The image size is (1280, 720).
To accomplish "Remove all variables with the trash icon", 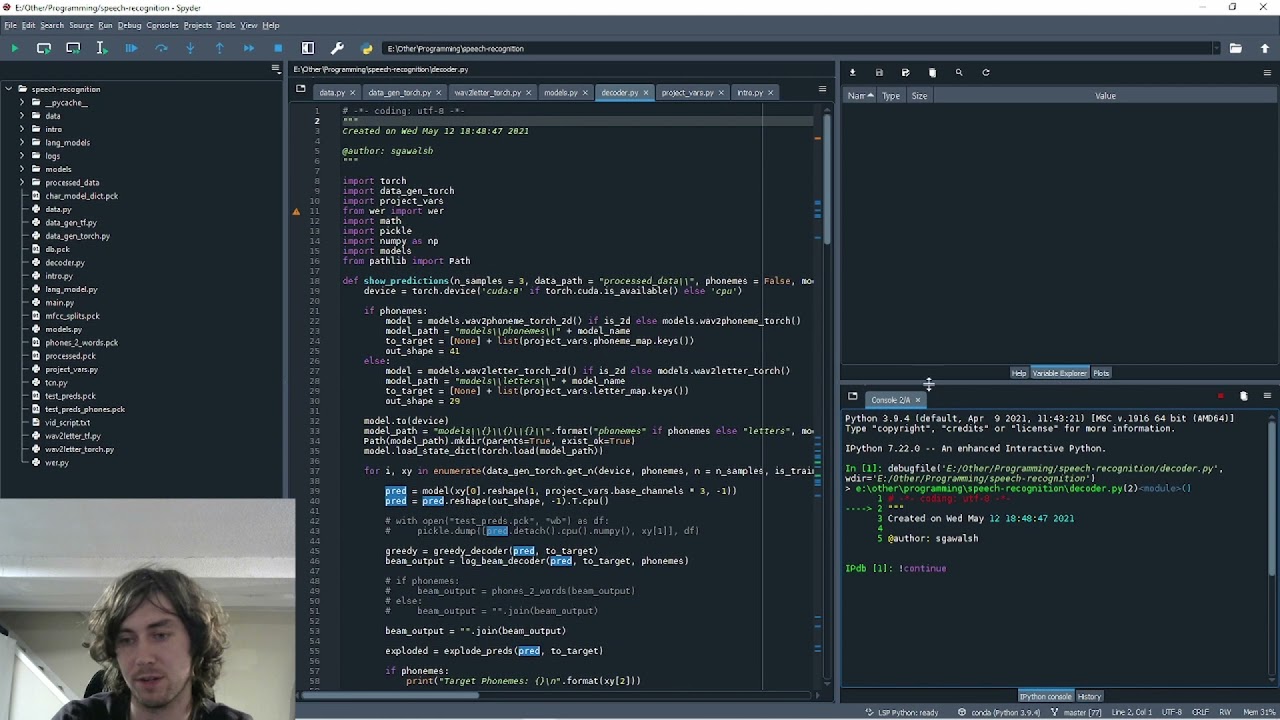I will point(932,72).
